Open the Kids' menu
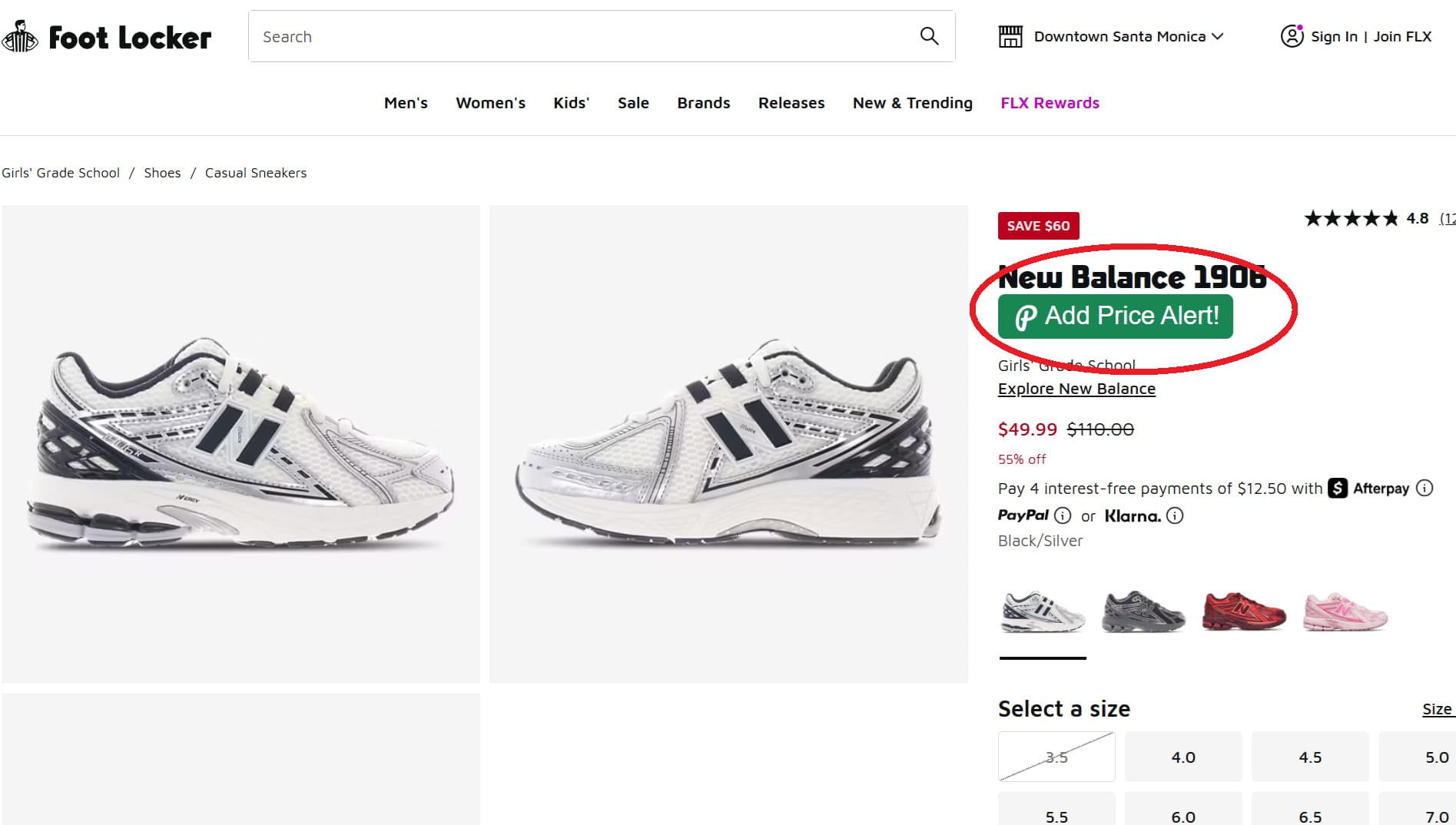The width and height of the screenshot is (1456, 825). coord(572,103)
